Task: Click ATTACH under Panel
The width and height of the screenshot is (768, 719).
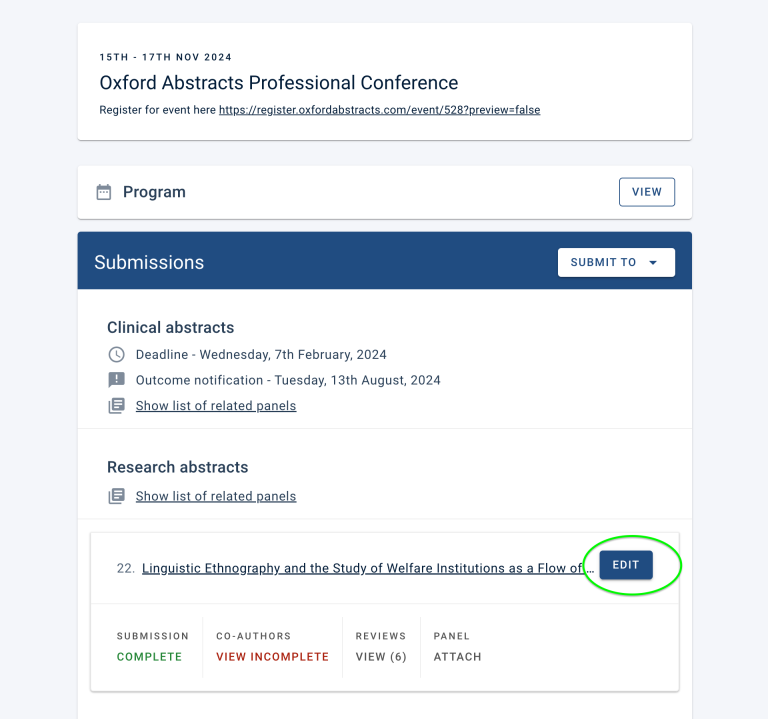Action: pos(457,657)
